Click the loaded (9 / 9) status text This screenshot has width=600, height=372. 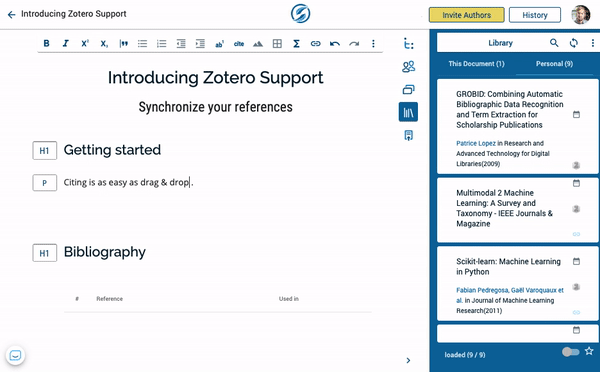click(x=465, y=355)
